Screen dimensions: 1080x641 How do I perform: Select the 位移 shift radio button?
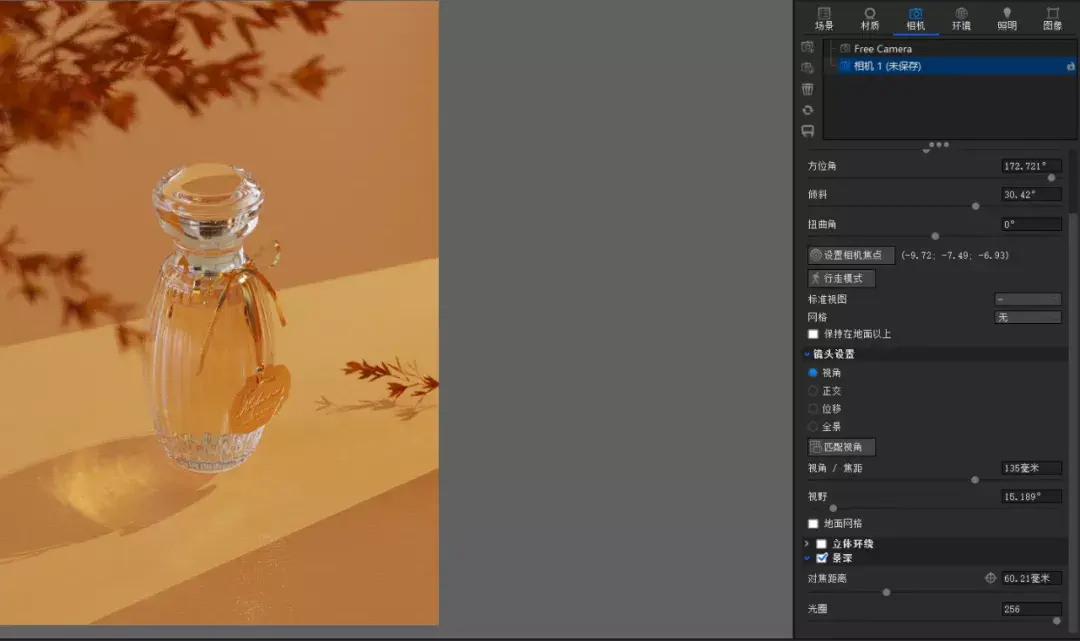tap(813, 408)
